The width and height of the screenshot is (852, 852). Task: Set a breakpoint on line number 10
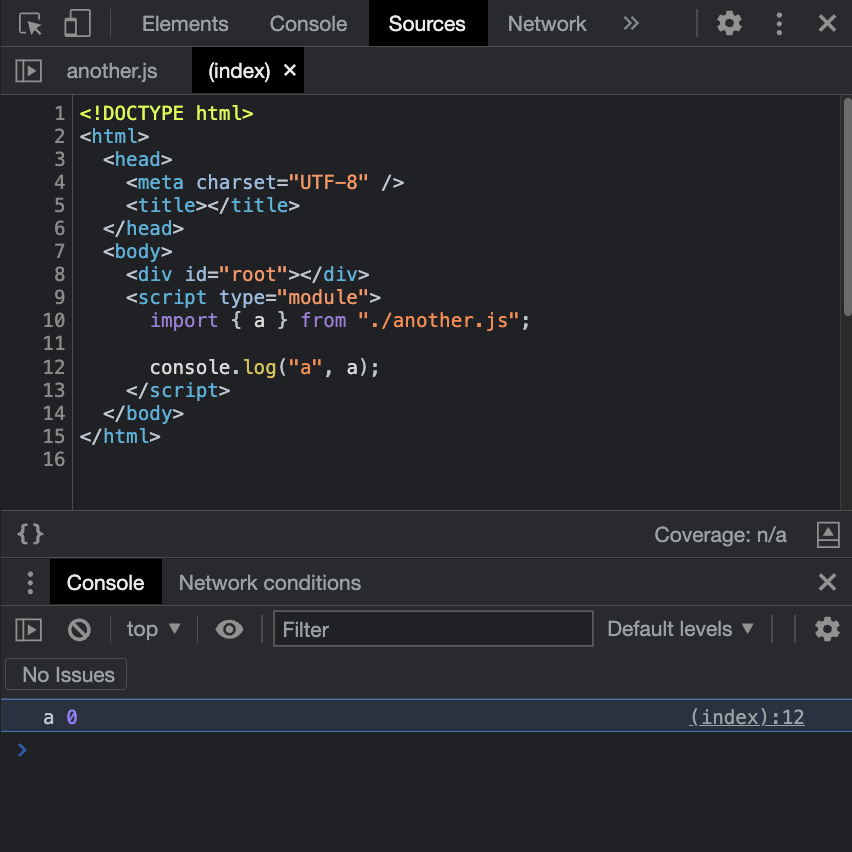point(54,320)
